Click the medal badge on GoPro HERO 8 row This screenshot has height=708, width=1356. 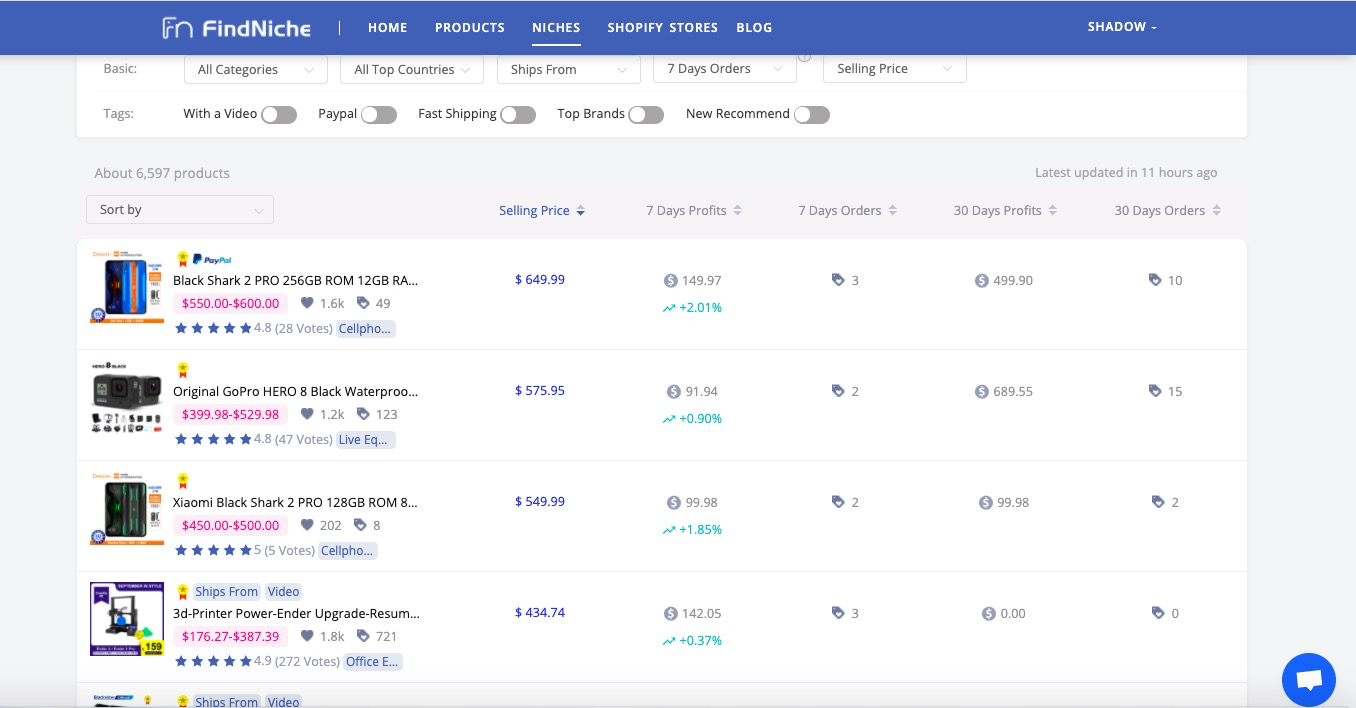pyautogui.click(x=183, y=370)
